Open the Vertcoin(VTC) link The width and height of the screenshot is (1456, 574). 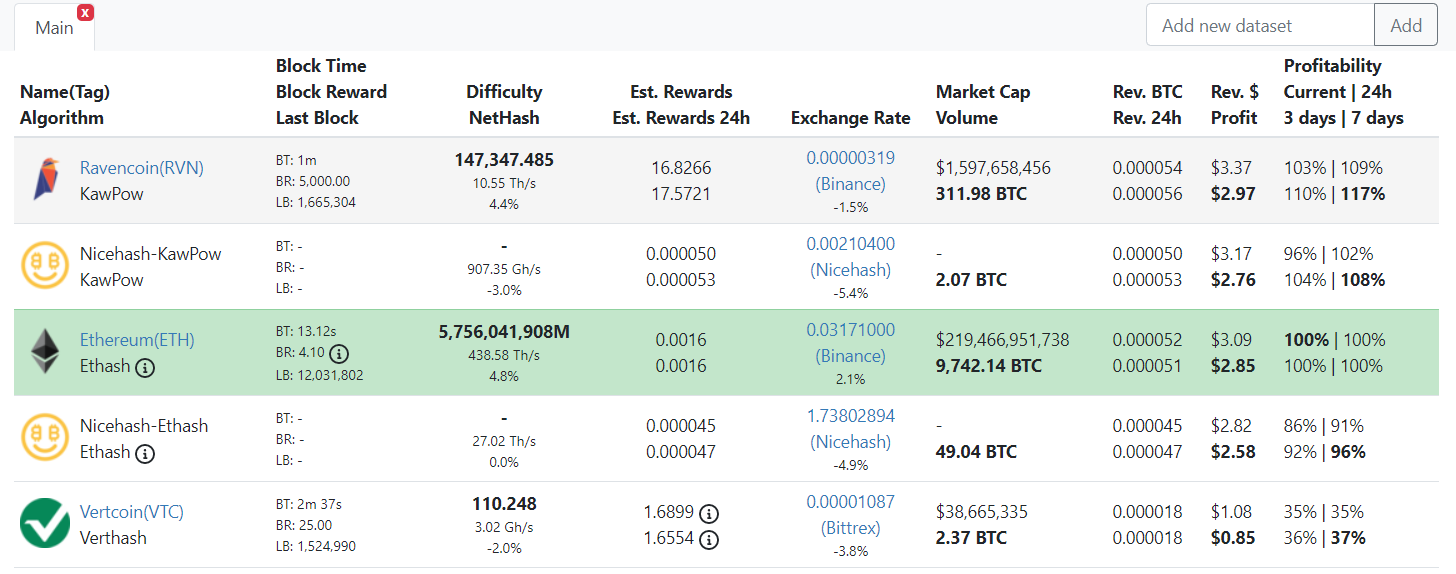point(132,511)
